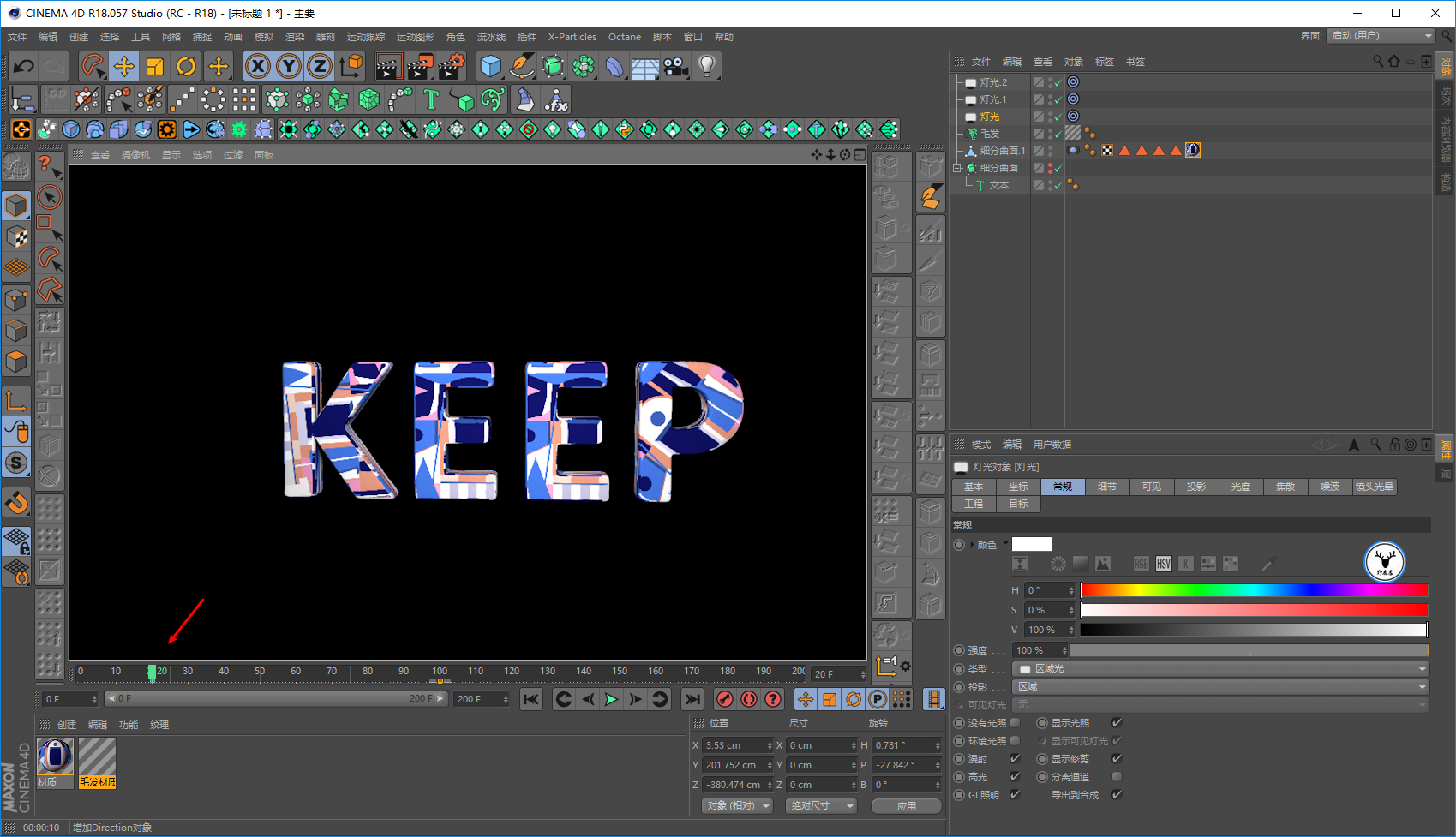
Task: Click the Undo arrow icon
Action: pyautogui.click(x=24, y=66)
